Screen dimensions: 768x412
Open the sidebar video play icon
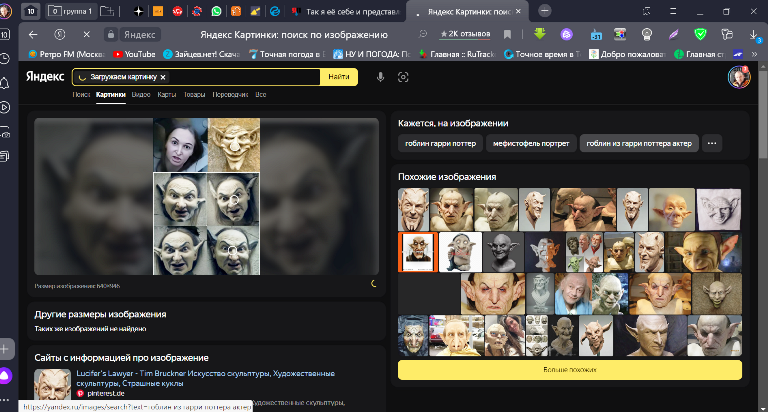coord(5,107)
